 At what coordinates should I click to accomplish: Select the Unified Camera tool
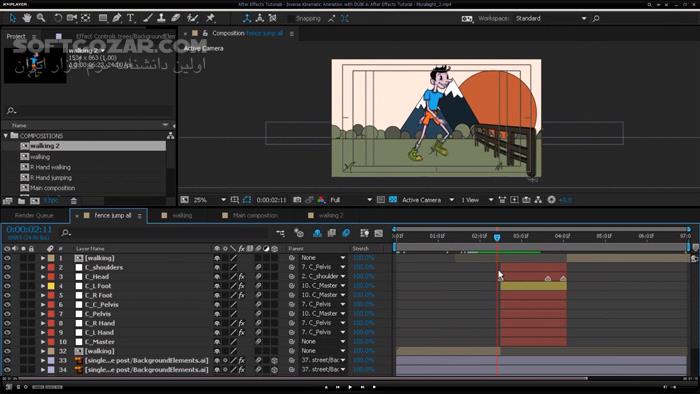coord(71,18)
